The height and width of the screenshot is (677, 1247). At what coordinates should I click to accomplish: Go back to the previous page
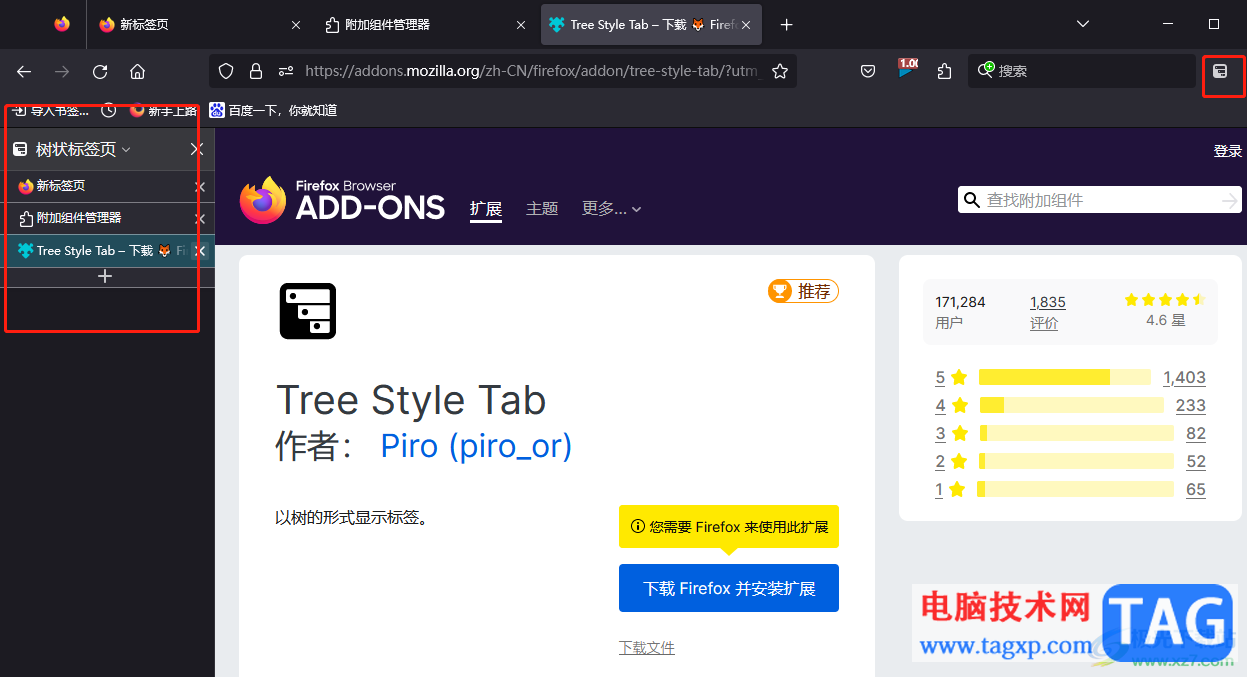tap(24, 71)
